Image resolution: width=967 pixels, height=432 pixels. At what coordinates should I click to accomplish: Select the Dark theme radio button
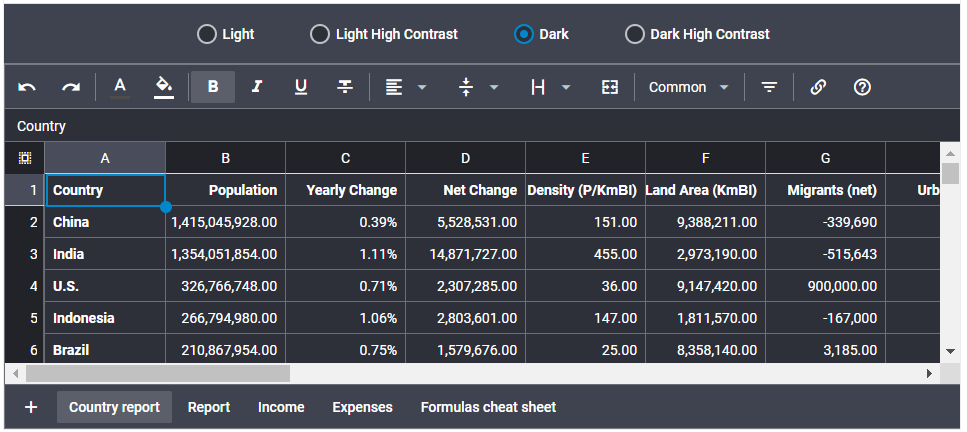coord(524,35)
